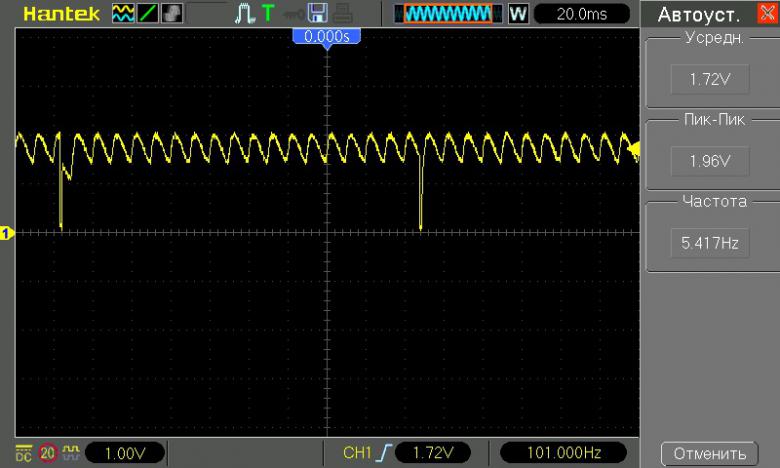Viewport: 780px width, 468px height.
Task: Click the channel 1 ground level marker
Action: tap(6, 233)
